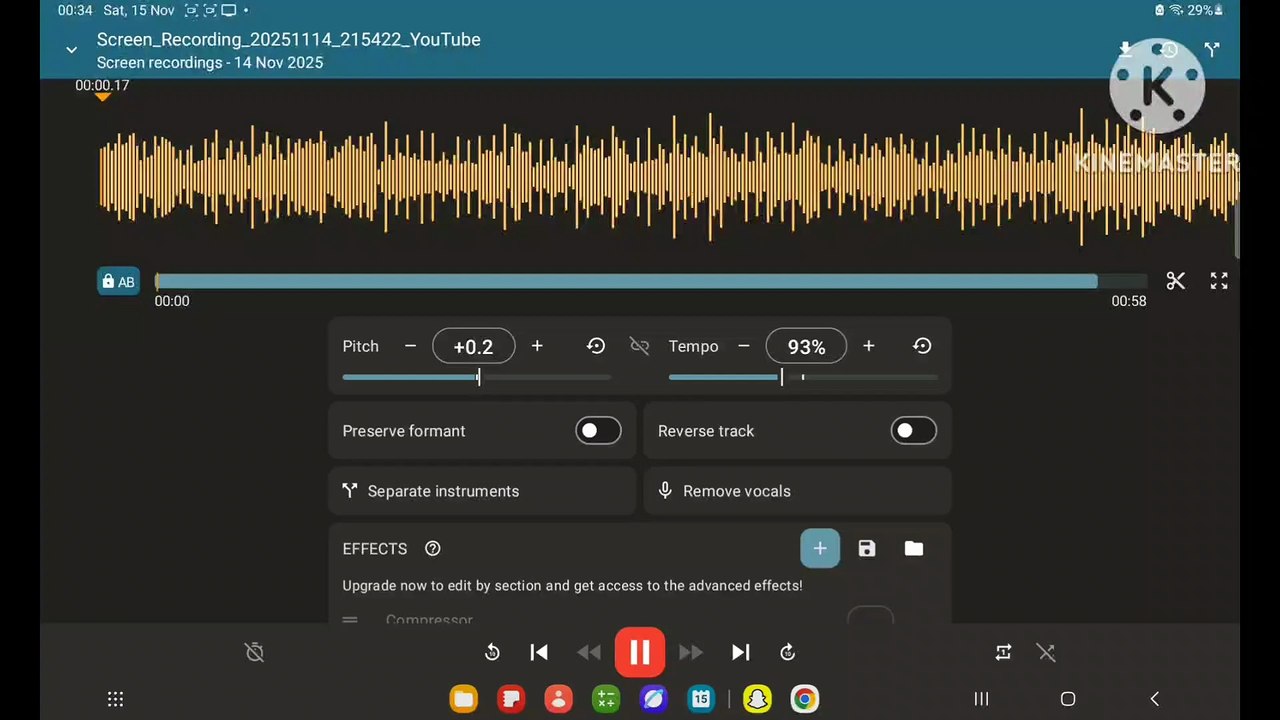Click the orange waveform display
This screenshot has height=720, width=1280.
pos(668,178)
